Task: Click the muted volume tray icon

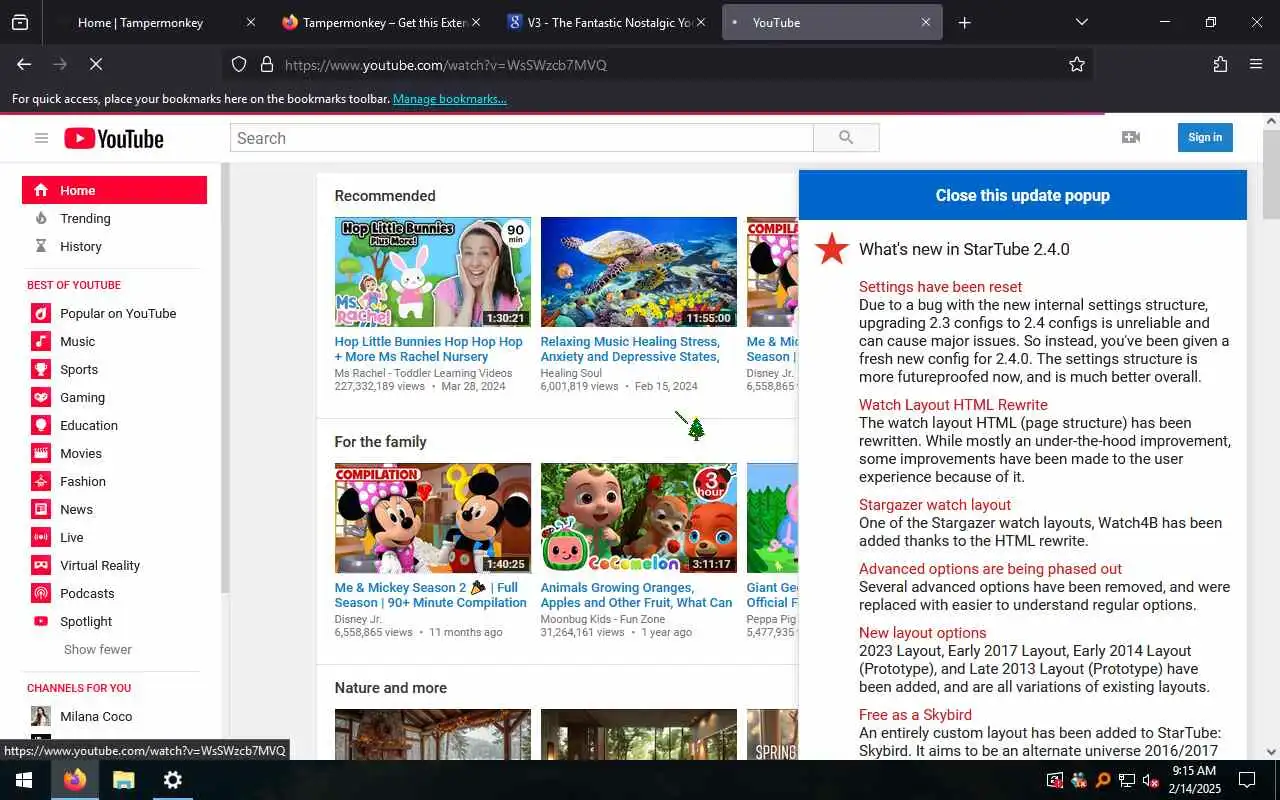Action: [1150, 780]
